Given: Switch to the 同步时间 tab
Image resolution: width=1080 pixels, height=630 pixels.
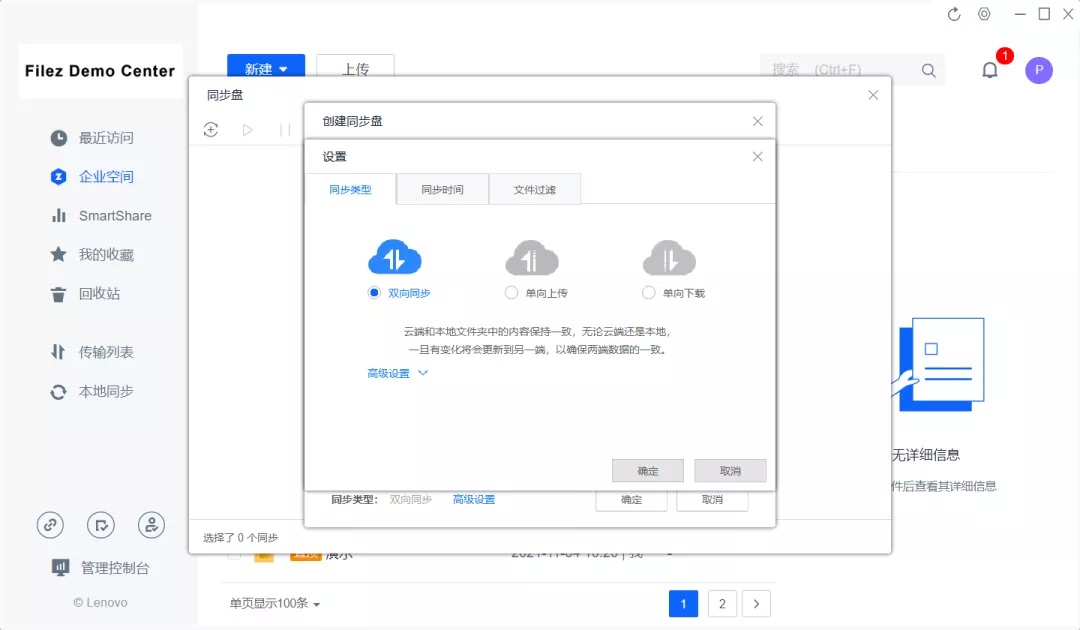Looking at the screenshot, I should pyautogui.click(x=442, y=189).
